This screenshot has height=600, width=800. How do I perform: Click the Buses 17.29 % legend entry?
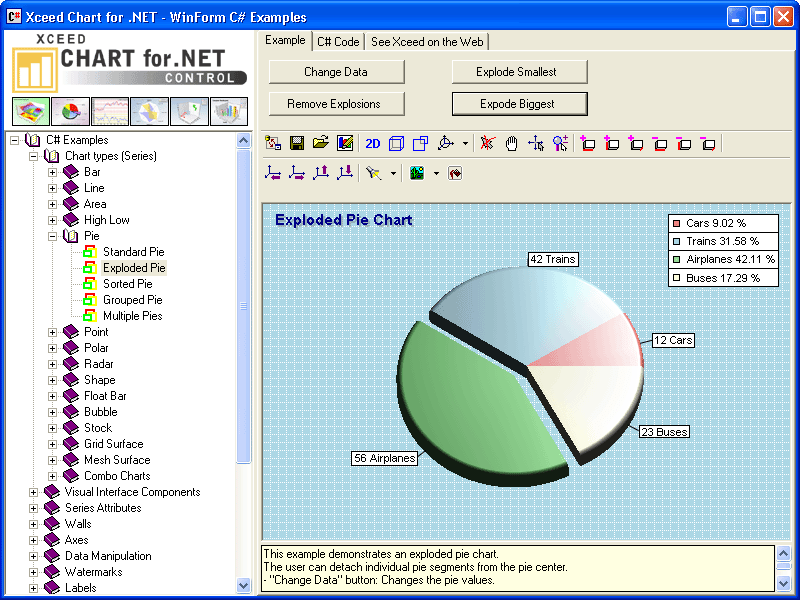tap(723, 278)
